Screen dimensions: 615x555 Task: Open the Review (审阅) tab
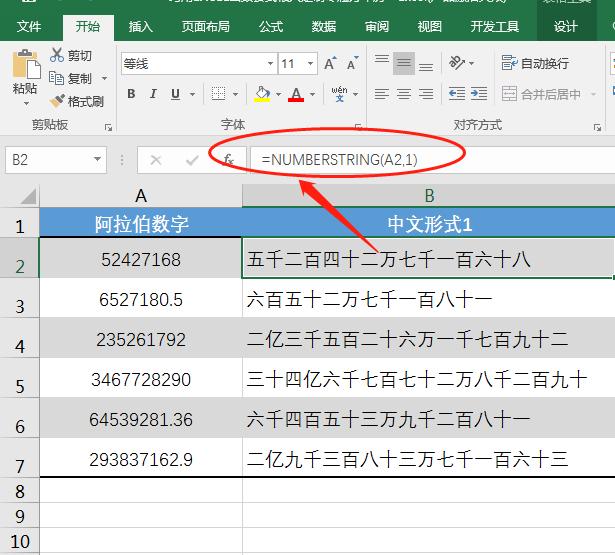pyautogui.click(x=377, y=27)
